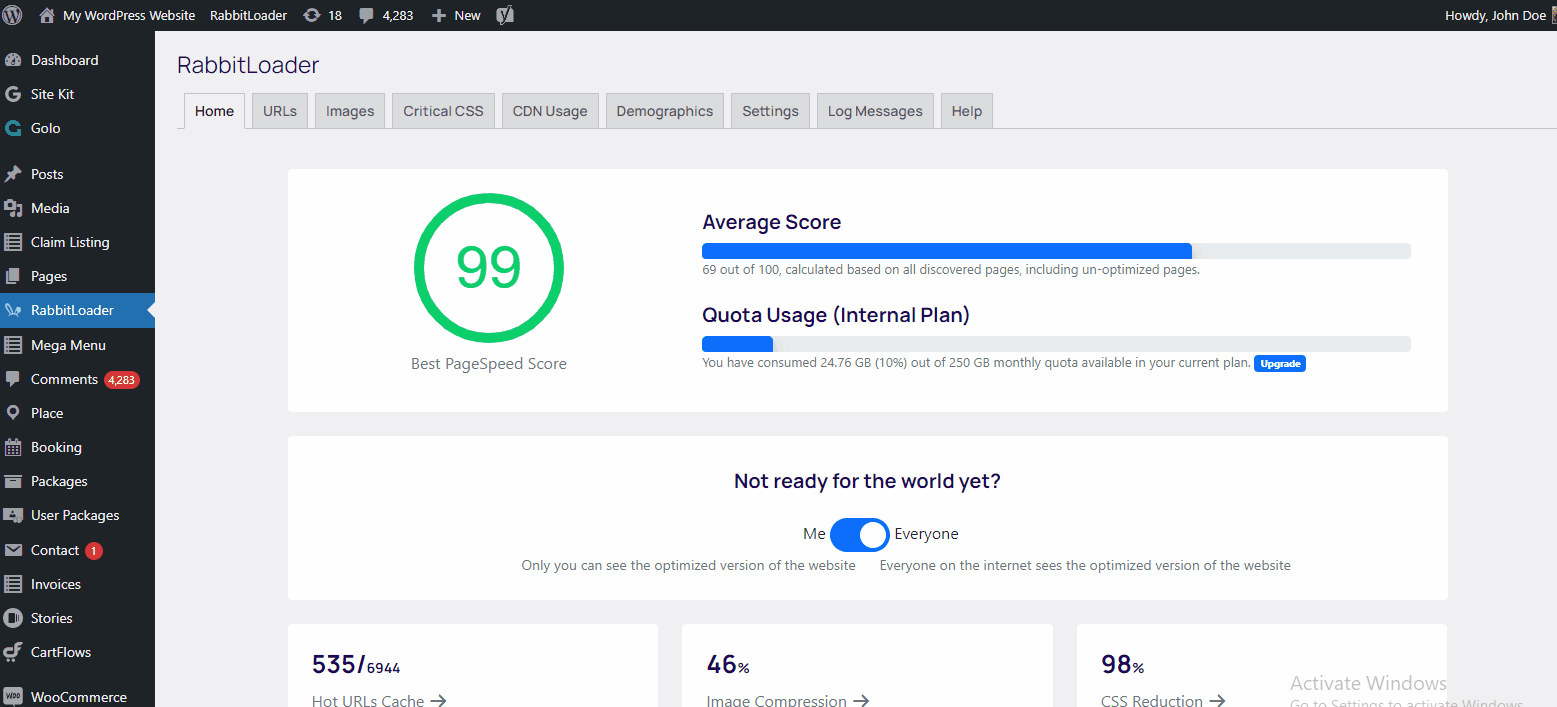Click the '46%' image compression value
The image size is (1557, 707).
pyautogui.click(x=728, y=665)
